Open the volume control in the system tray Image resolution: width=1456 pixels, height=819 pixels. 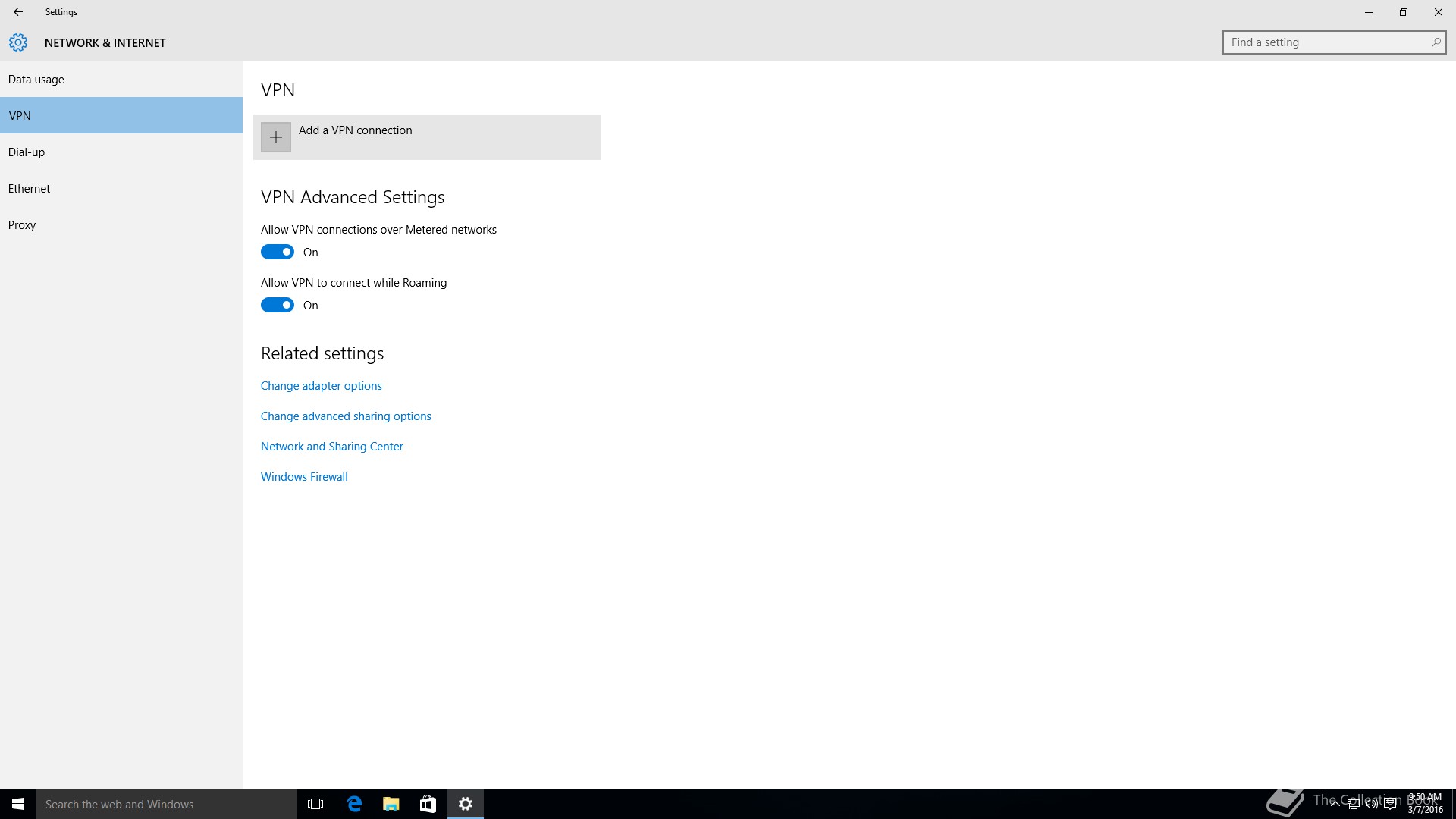click(x=1372, y=805)
